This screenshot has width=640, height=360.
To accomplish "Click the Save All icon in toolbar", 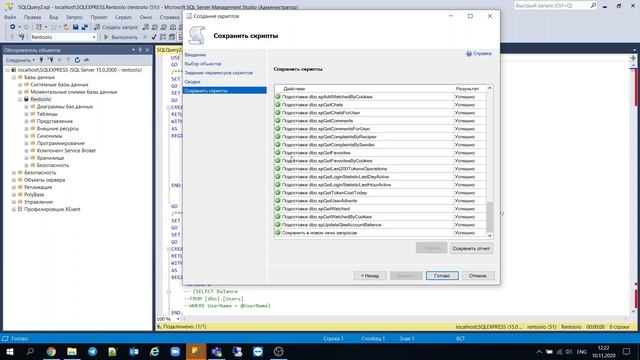I will [x=85, y=27].
